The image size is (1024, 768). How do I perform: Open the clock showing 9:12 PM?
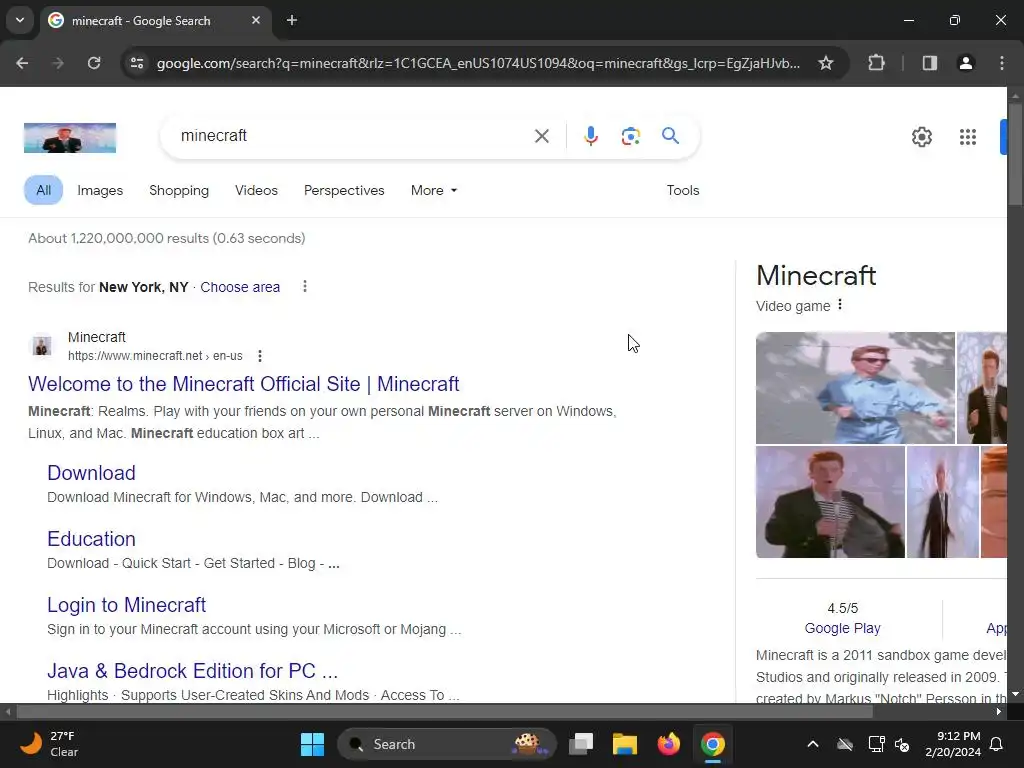(953, 744)
